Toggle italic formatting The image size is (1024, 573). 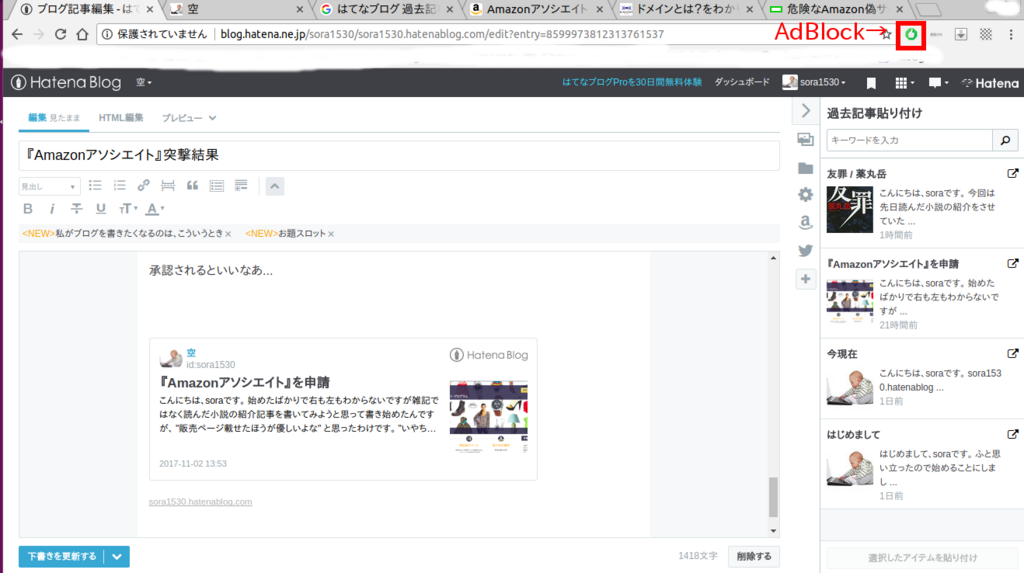[x=52, y=208]
